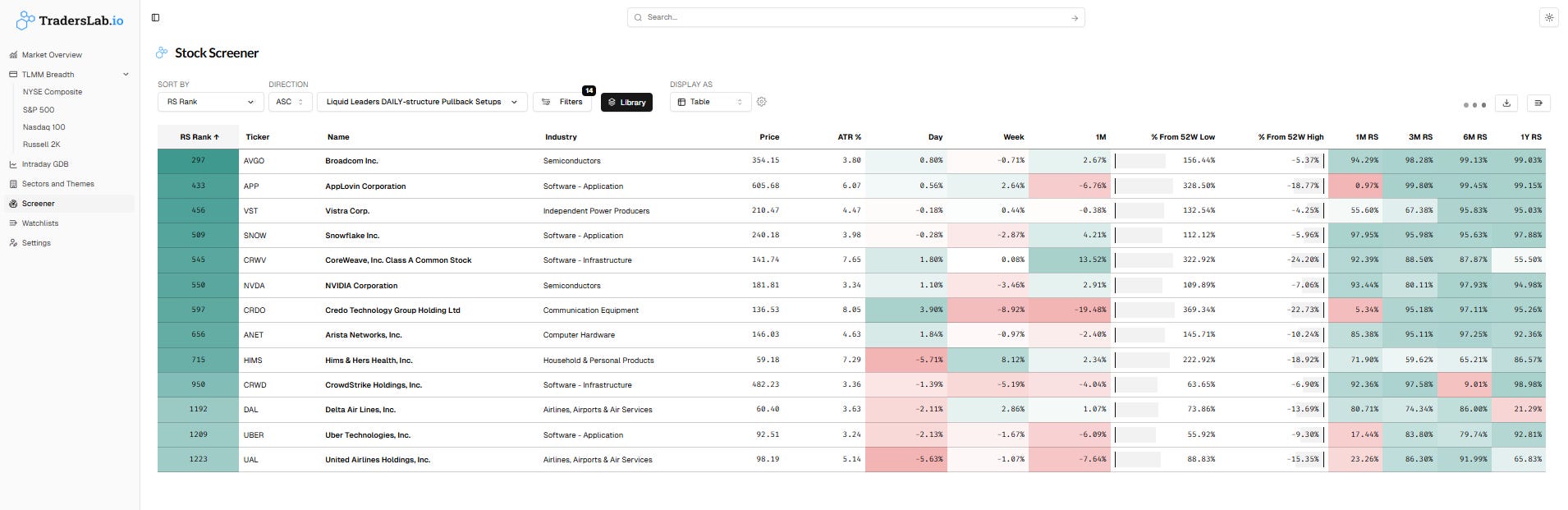
Task: Switch theme with the sun icon
Action: click(1548, 17)
